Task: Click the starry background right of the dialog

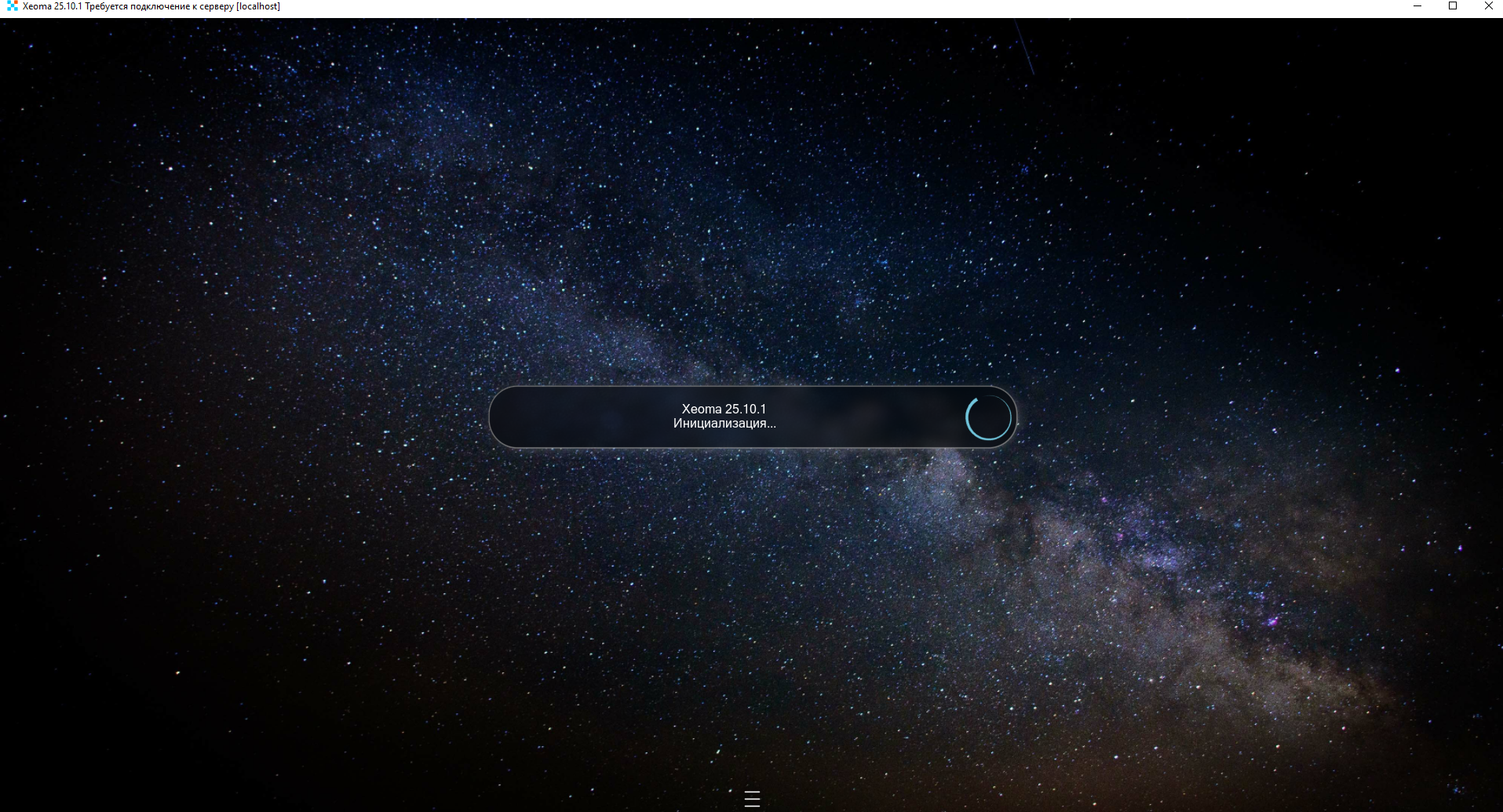Action: (1256, 417)
